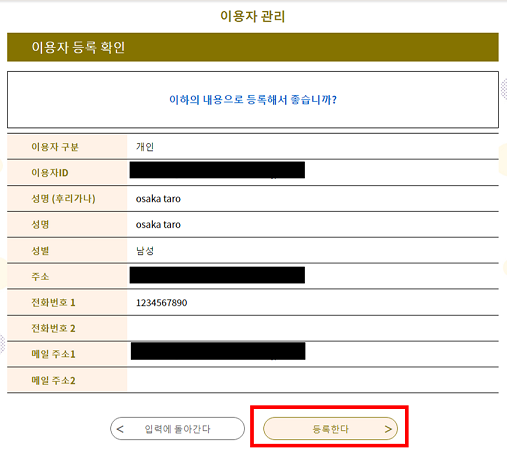Select the 성별 label cell

tap(67, 251)
